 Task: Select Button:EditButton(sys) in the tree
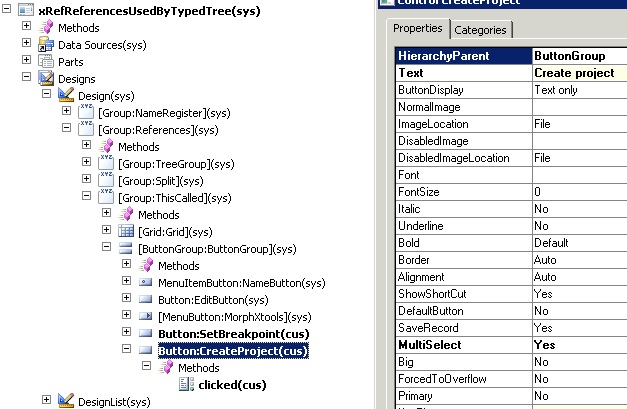click(x=213, y=299)
